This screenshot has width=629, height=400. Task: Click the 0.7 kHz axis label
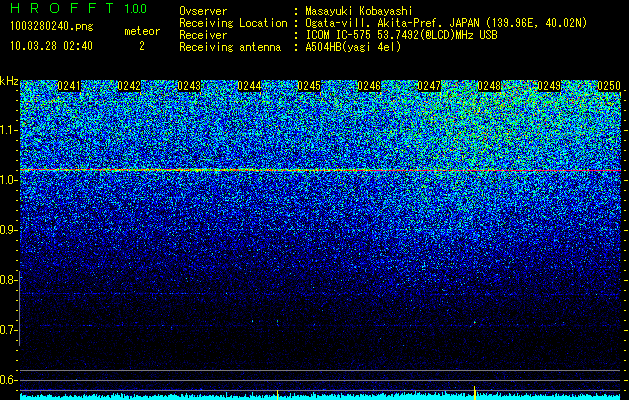click(9, 330)
